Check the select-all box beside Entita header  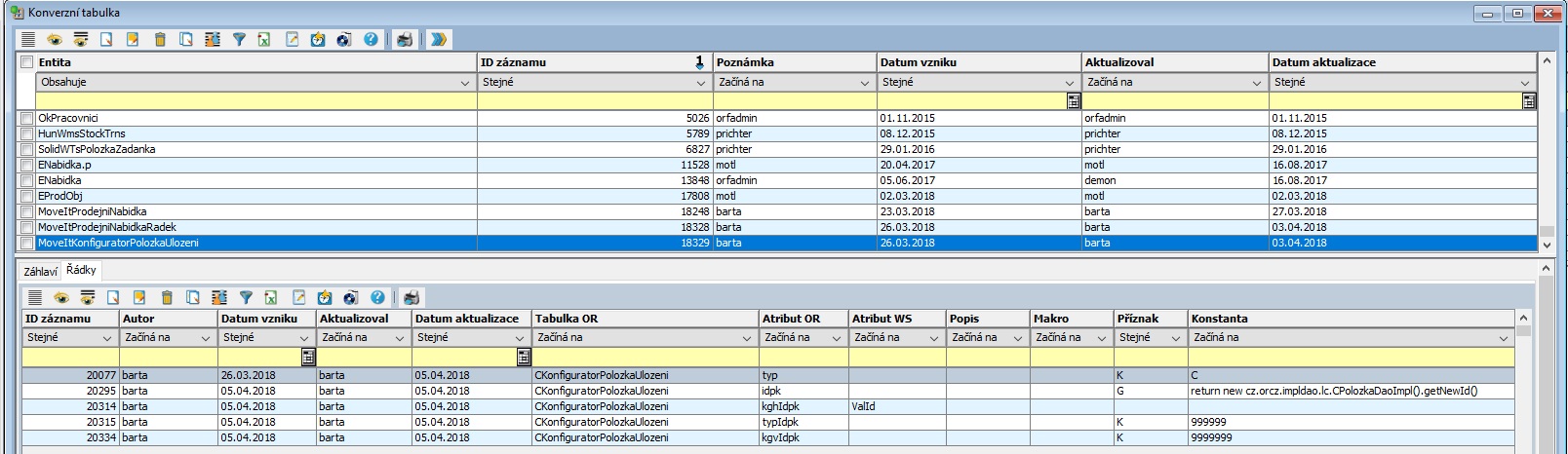point(27,62)
